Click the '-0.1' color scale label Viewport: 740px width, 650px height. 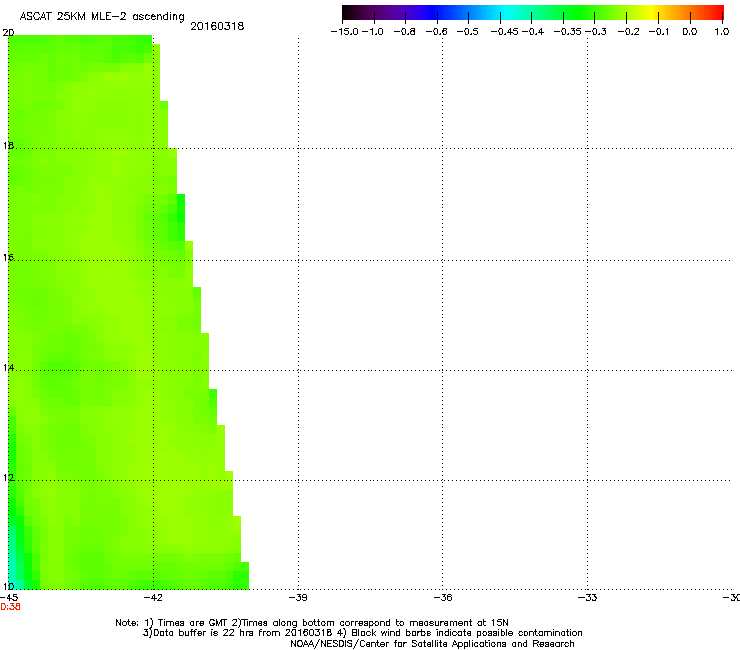(x=659, y=32)
